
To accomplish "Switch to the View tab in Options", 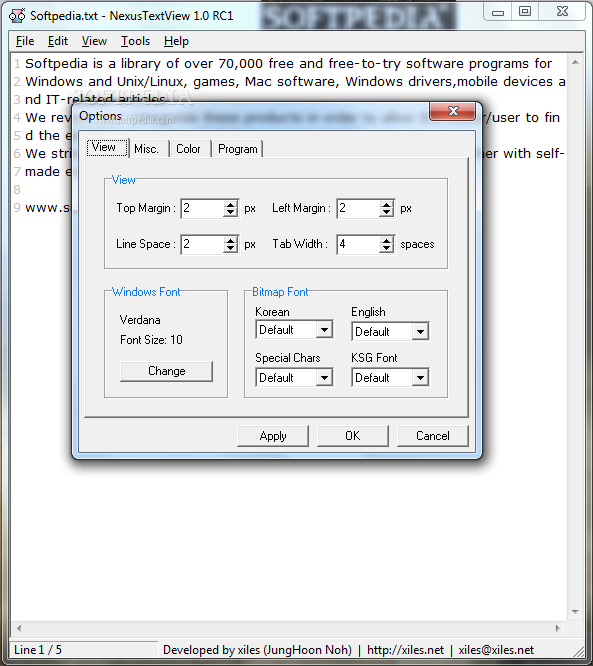I will (107, 148).
